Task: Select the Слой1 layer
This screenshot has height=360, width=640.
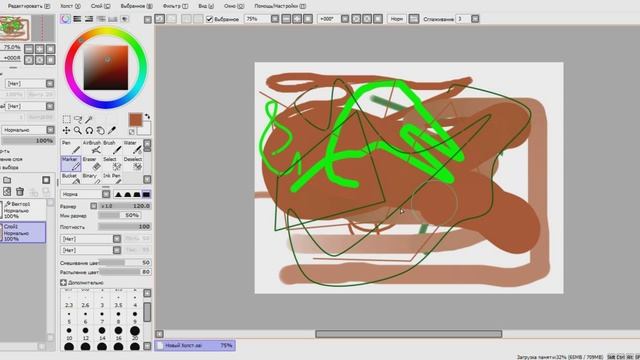Action: [23, 232]
